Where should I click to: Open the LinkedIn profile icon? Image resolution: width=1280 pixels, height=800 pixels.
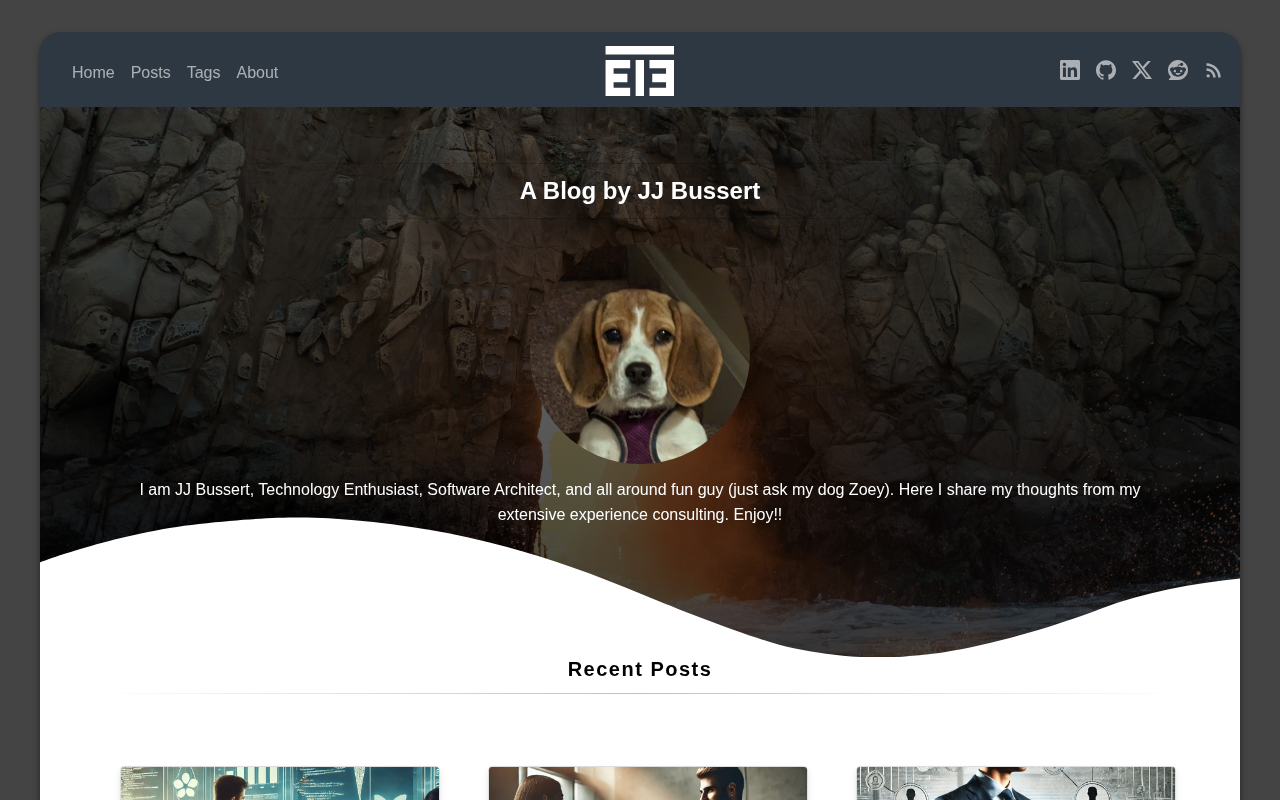click(1070, 70)
